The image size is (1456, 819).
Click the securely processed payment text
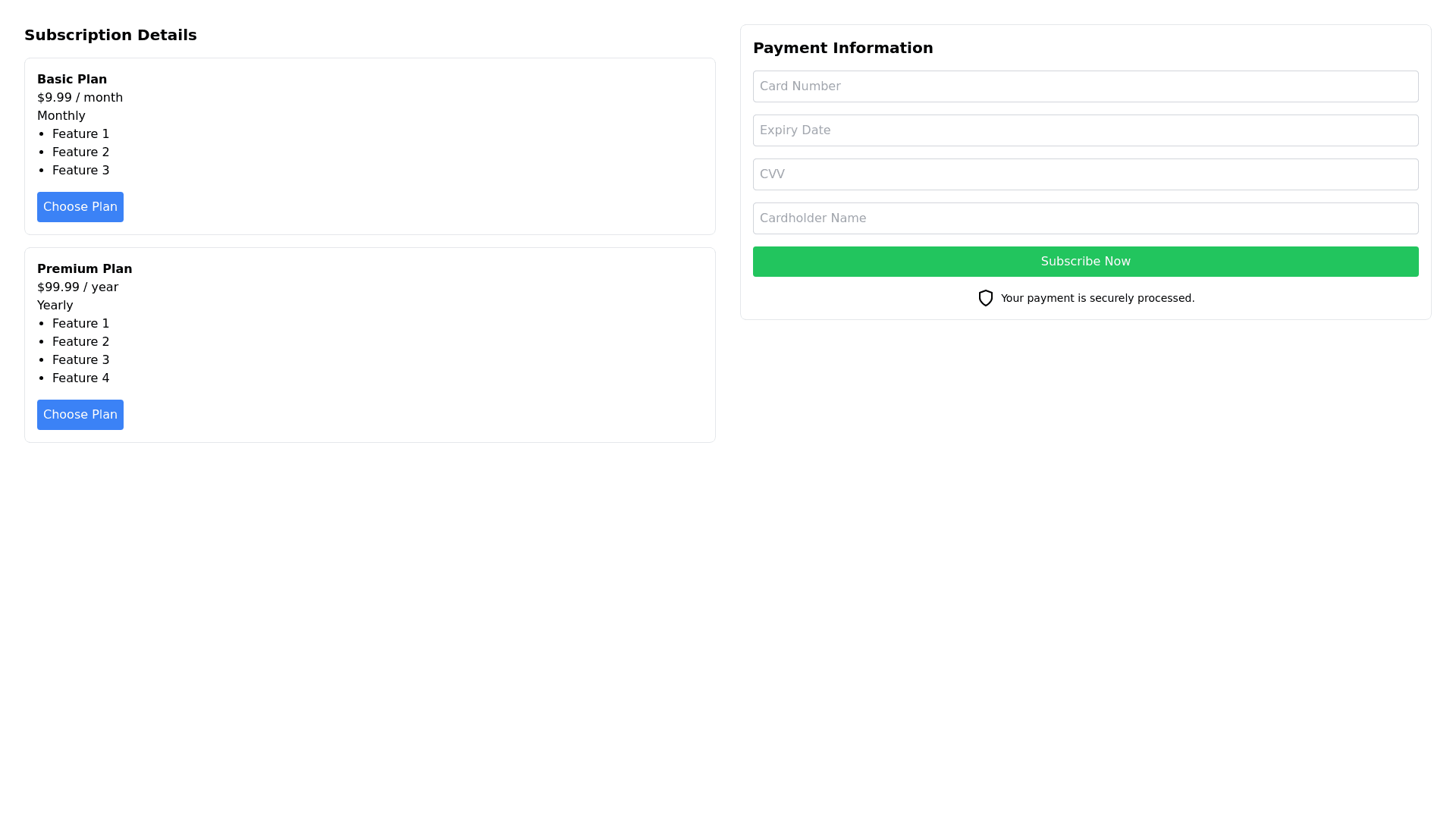1097,298
